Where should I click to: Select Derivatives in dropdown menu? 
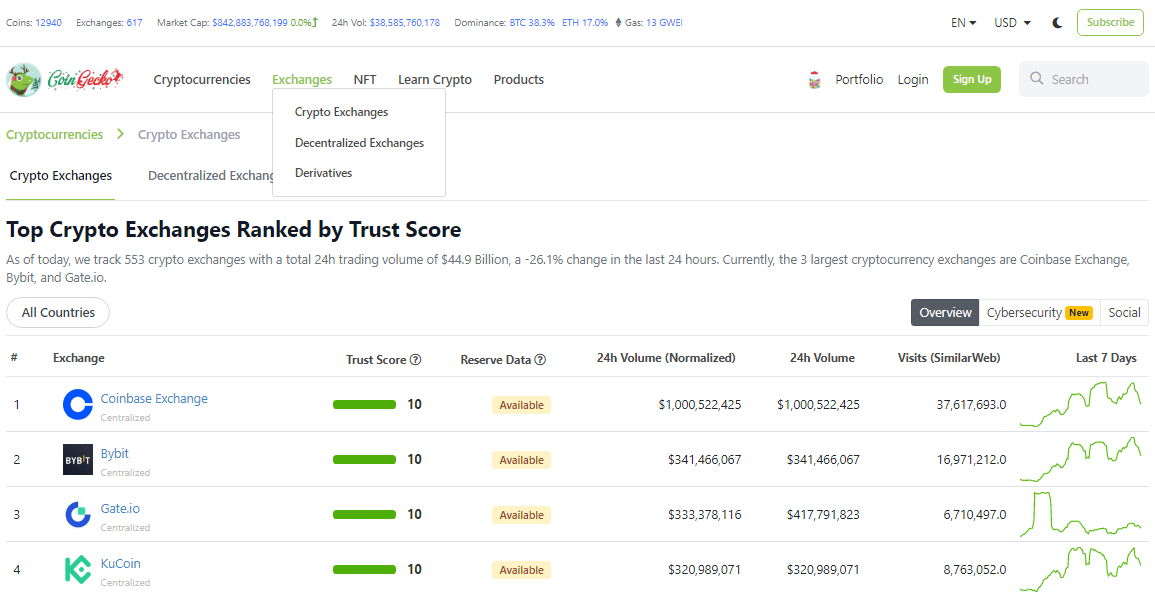click(x=323, y=173)
